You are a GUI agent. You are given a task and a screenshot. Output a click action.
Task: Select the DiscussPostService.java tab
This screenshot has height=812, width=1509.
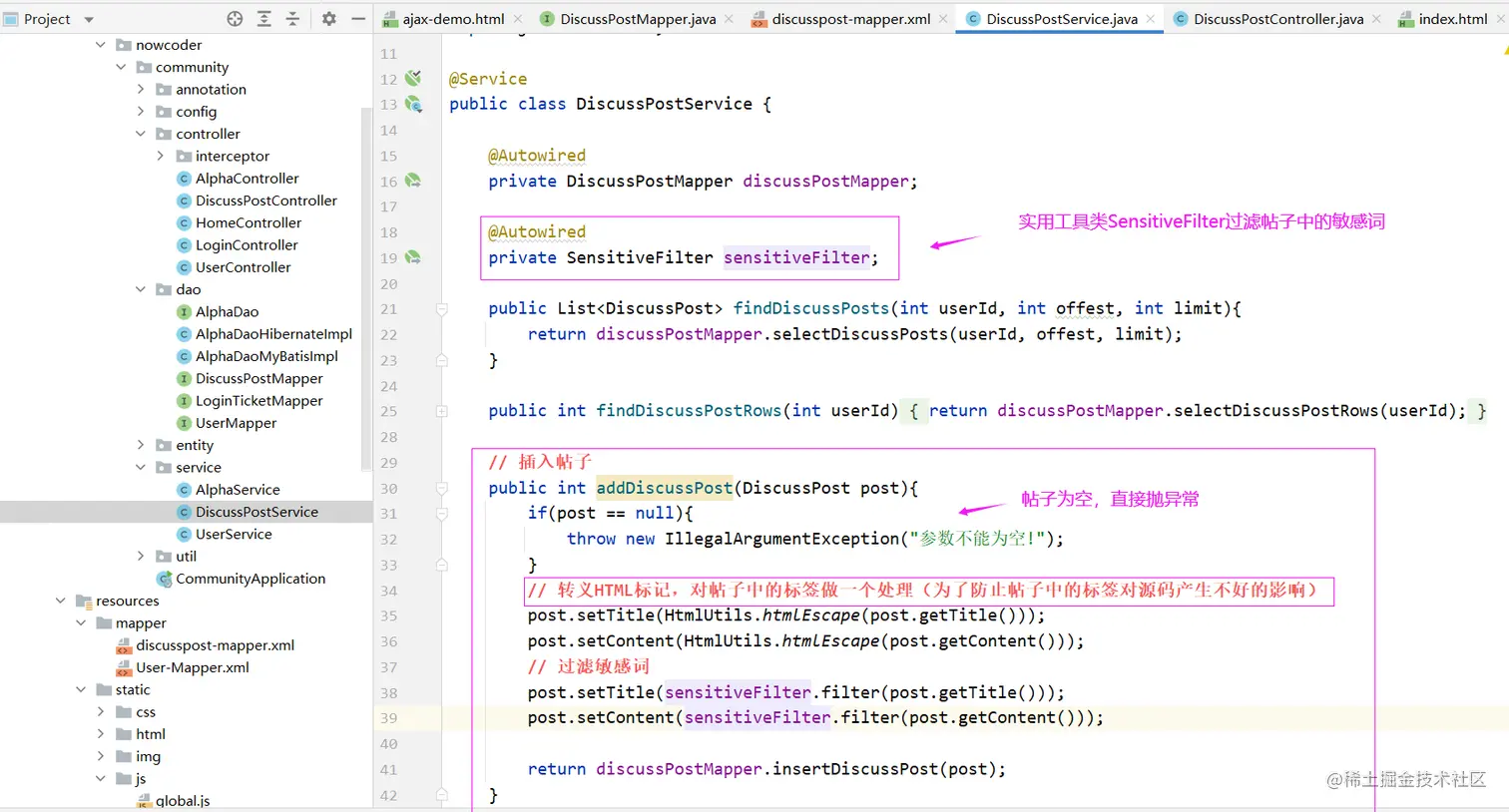pos(1062,19)
